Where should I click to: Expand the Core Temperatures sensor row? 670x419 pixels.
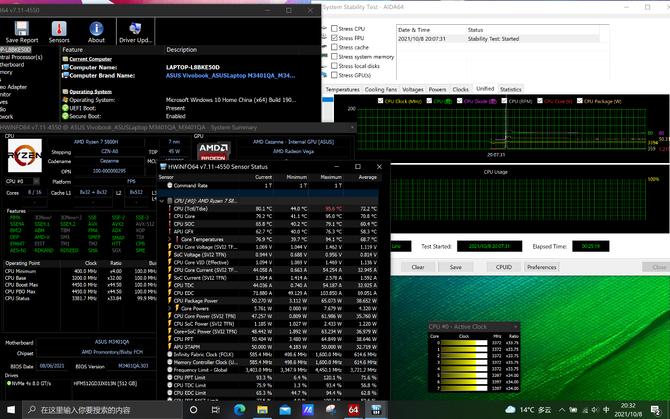[169, 240]
